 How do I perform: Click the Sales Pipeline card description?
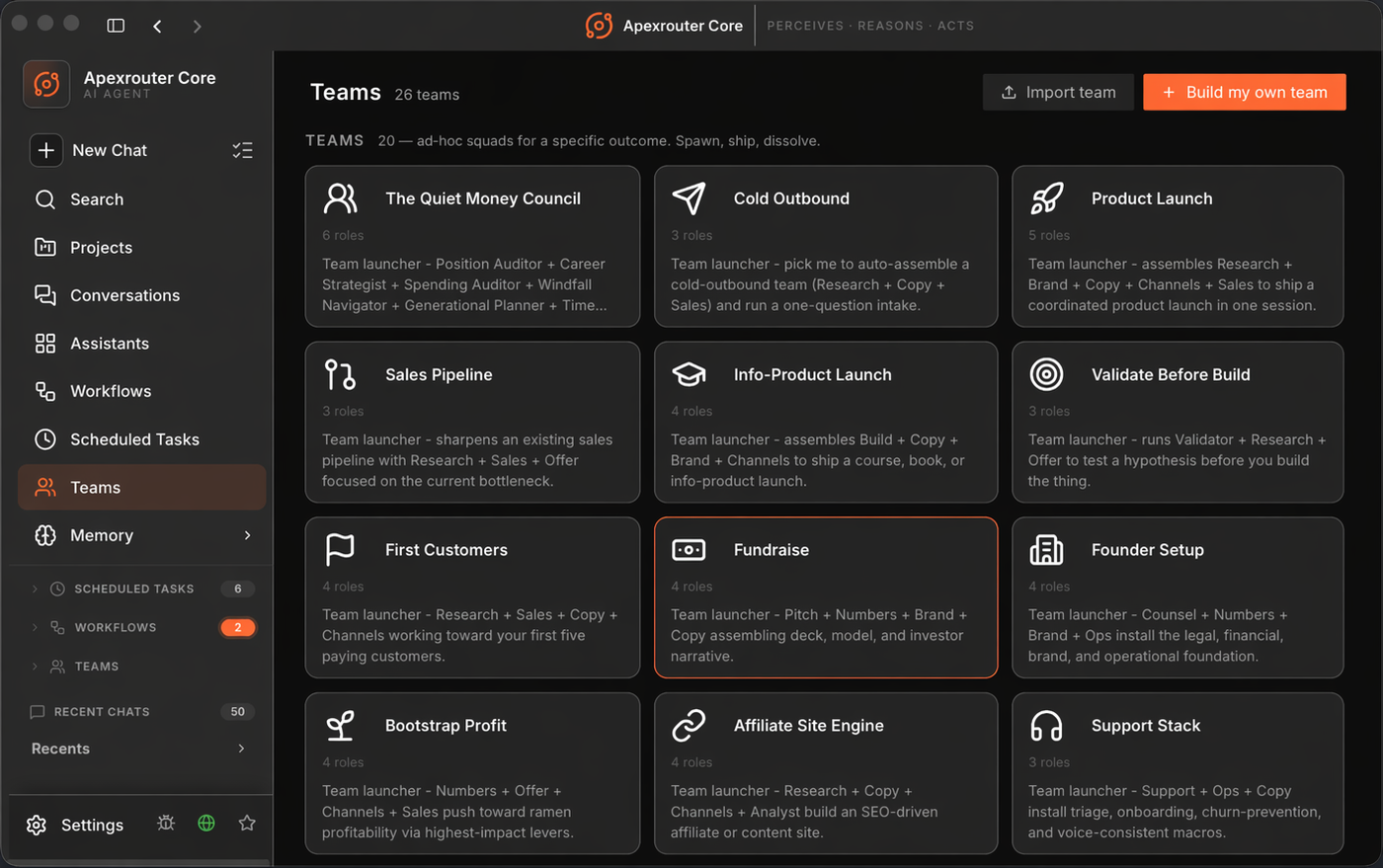click(x=467, y=460)
